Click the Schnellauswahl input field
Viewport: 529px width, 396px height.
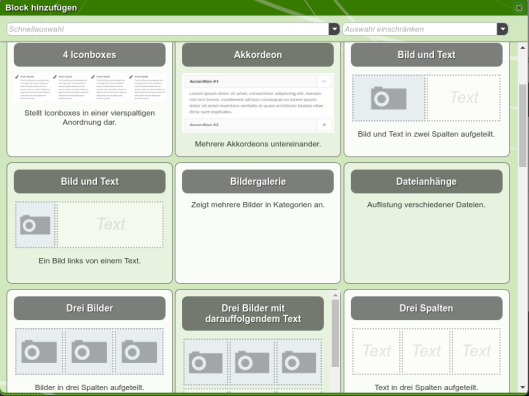click(x=168, y=29)
